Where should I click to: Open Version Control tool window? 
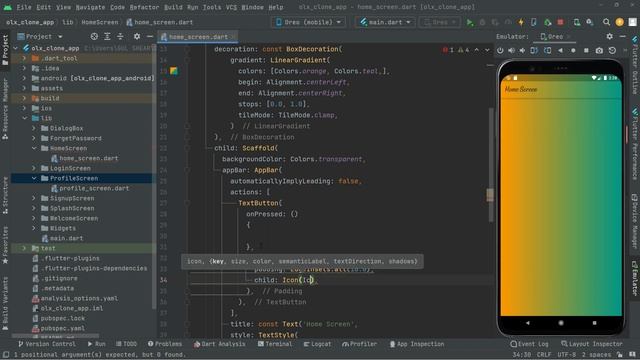47,344
